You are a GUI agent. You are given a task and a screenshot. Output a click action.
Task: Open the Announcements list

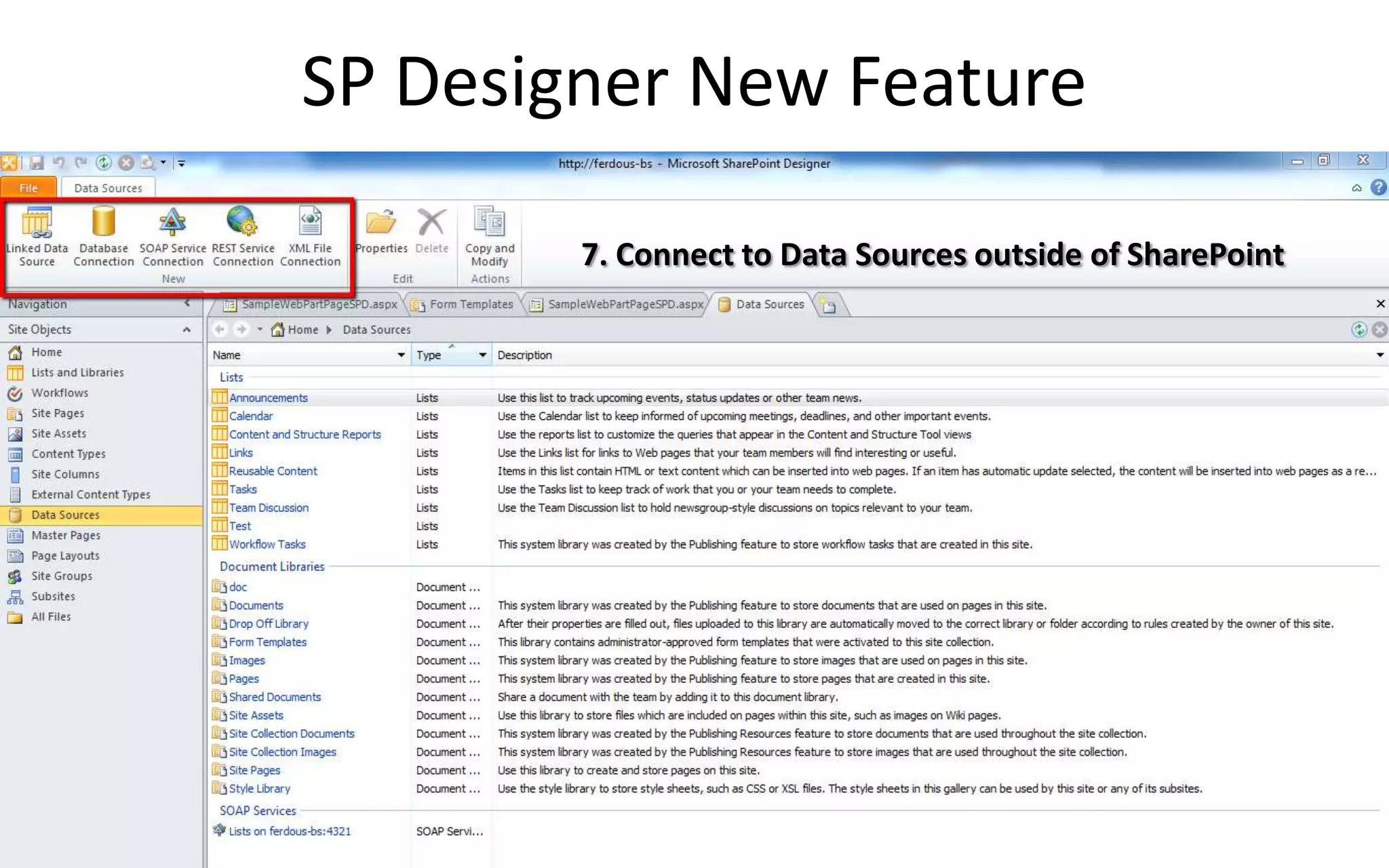[268, 398]
